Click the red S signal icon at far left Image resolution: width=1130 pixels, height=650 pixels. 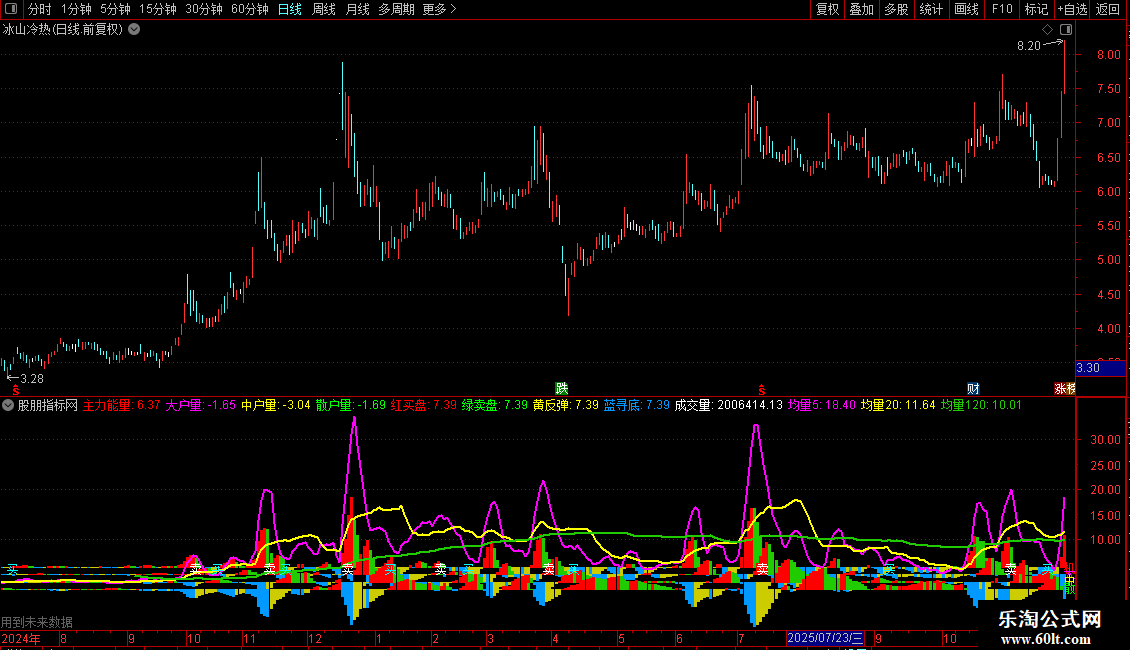click(x=15, y=389)
